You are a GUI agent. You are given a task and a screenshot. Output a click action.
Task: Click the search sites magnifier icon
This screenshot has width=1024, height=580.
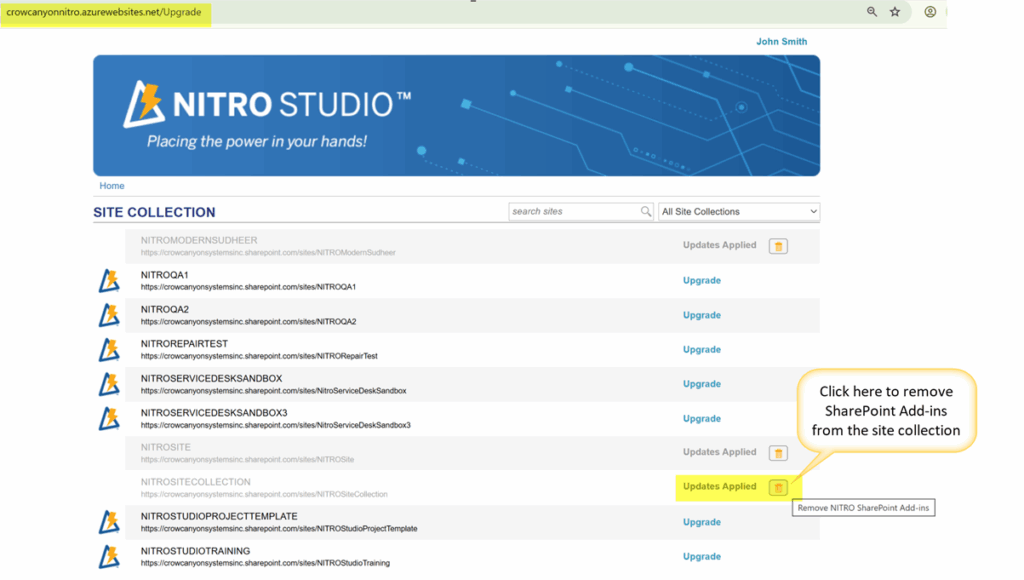(x=645, y=212)
